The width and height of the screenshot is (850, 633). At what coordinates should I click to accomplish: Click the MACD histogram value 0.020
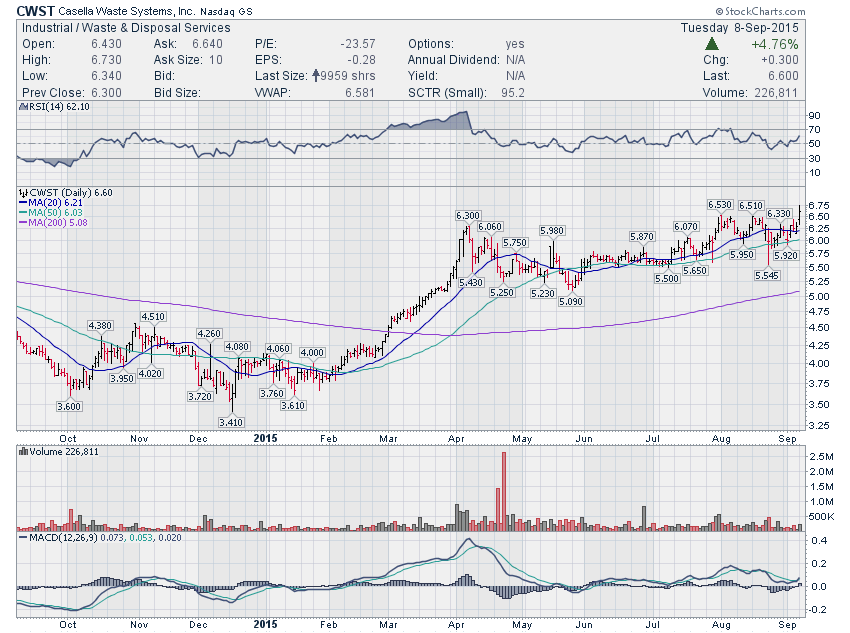tap(170, 538)
